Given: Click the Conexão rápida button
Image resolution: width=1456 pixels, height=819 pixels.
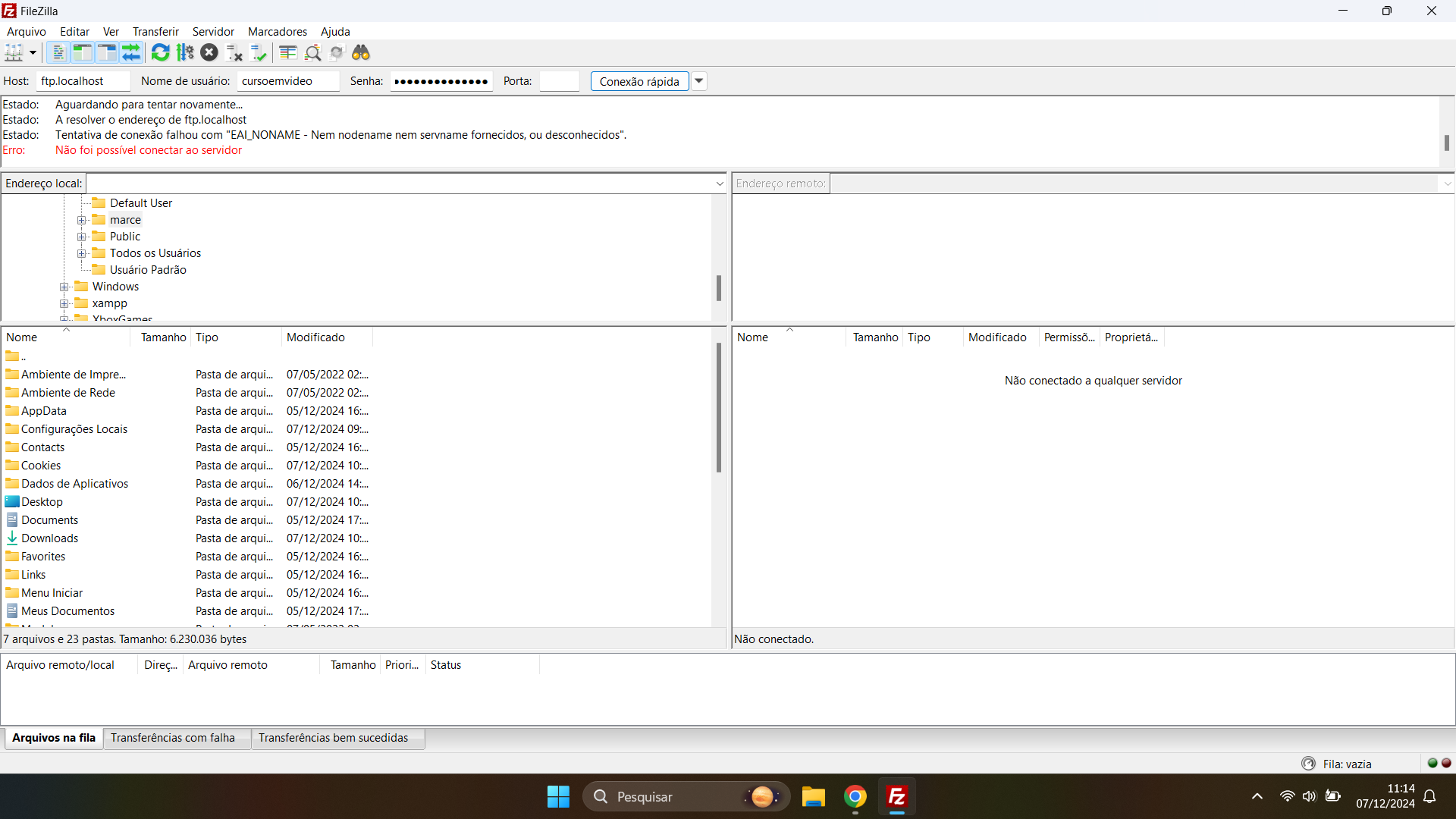Looking at the screenshot, I should [639, 81].
